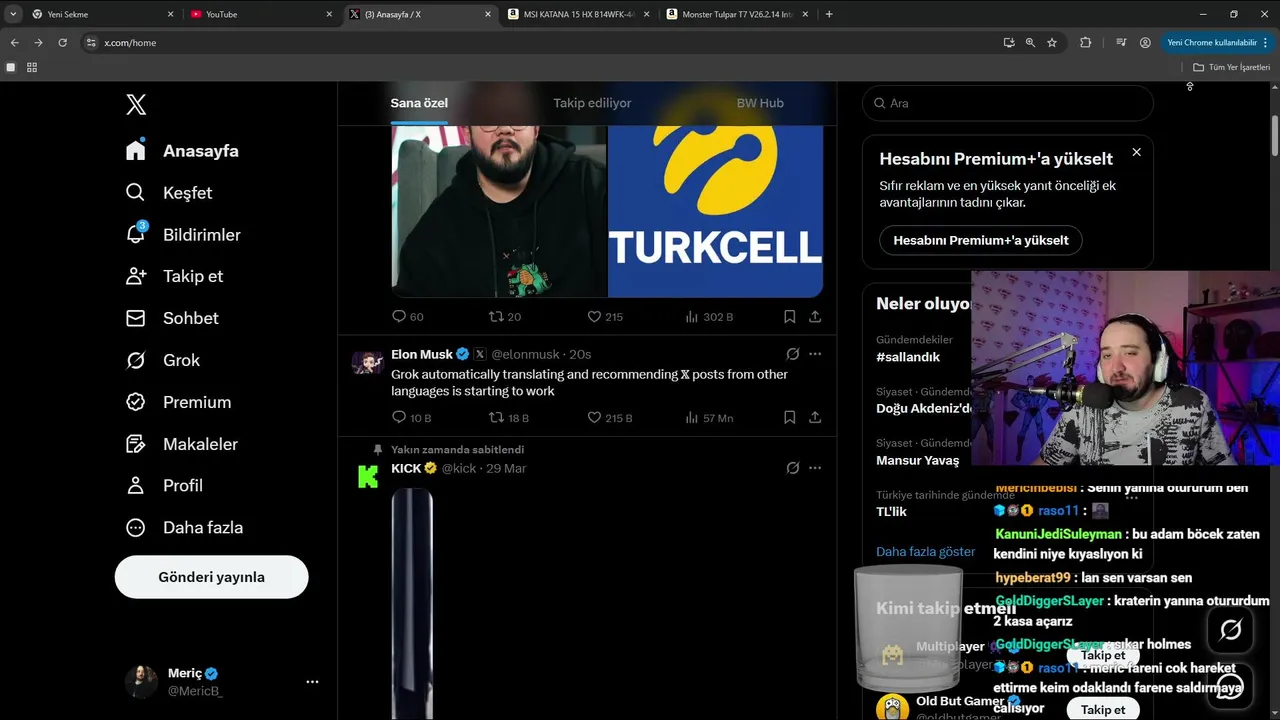
Task: Share Elon Musk's post
Action: 815,417
